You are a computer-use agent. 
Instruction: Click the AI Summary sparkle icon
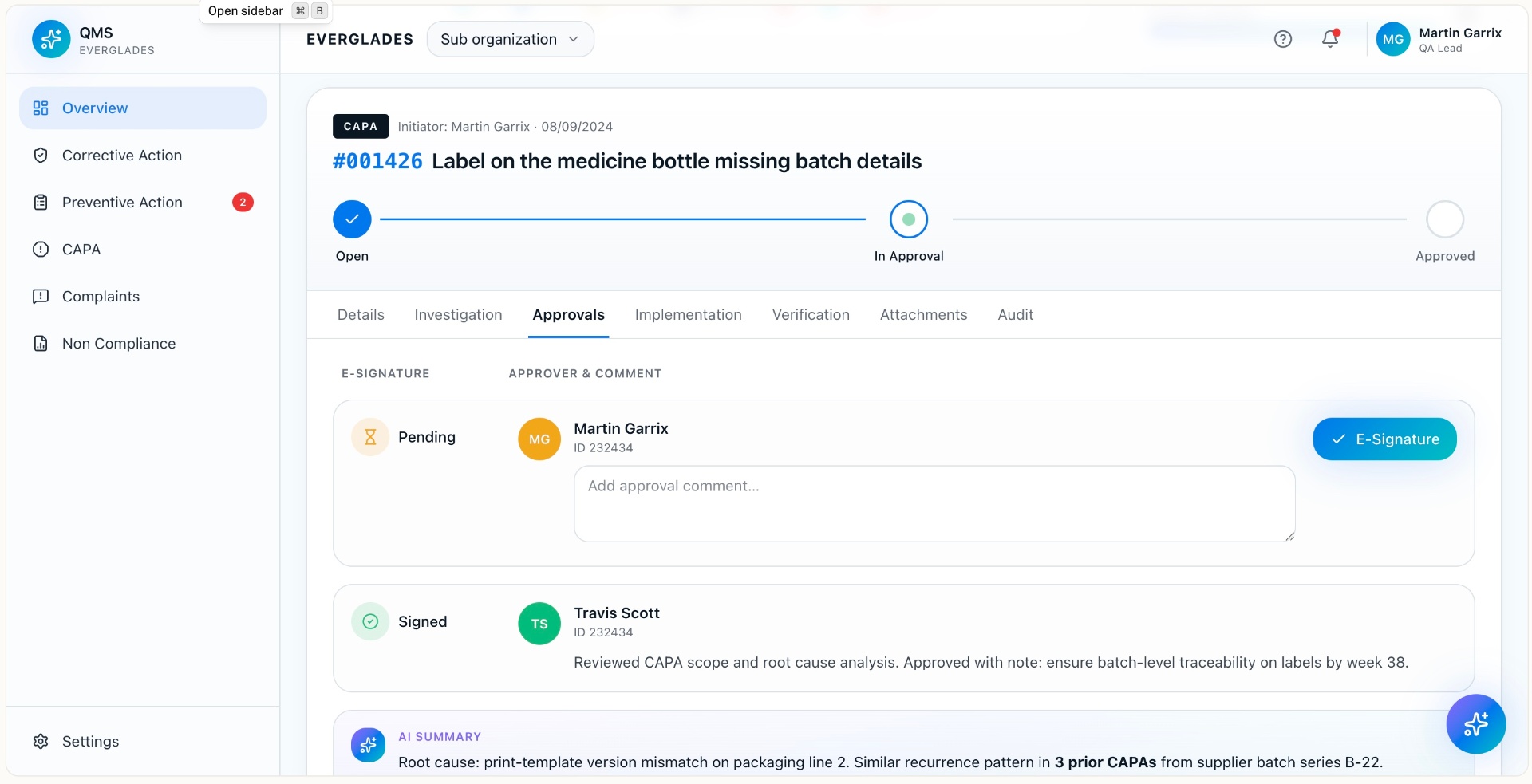(368, 745)
